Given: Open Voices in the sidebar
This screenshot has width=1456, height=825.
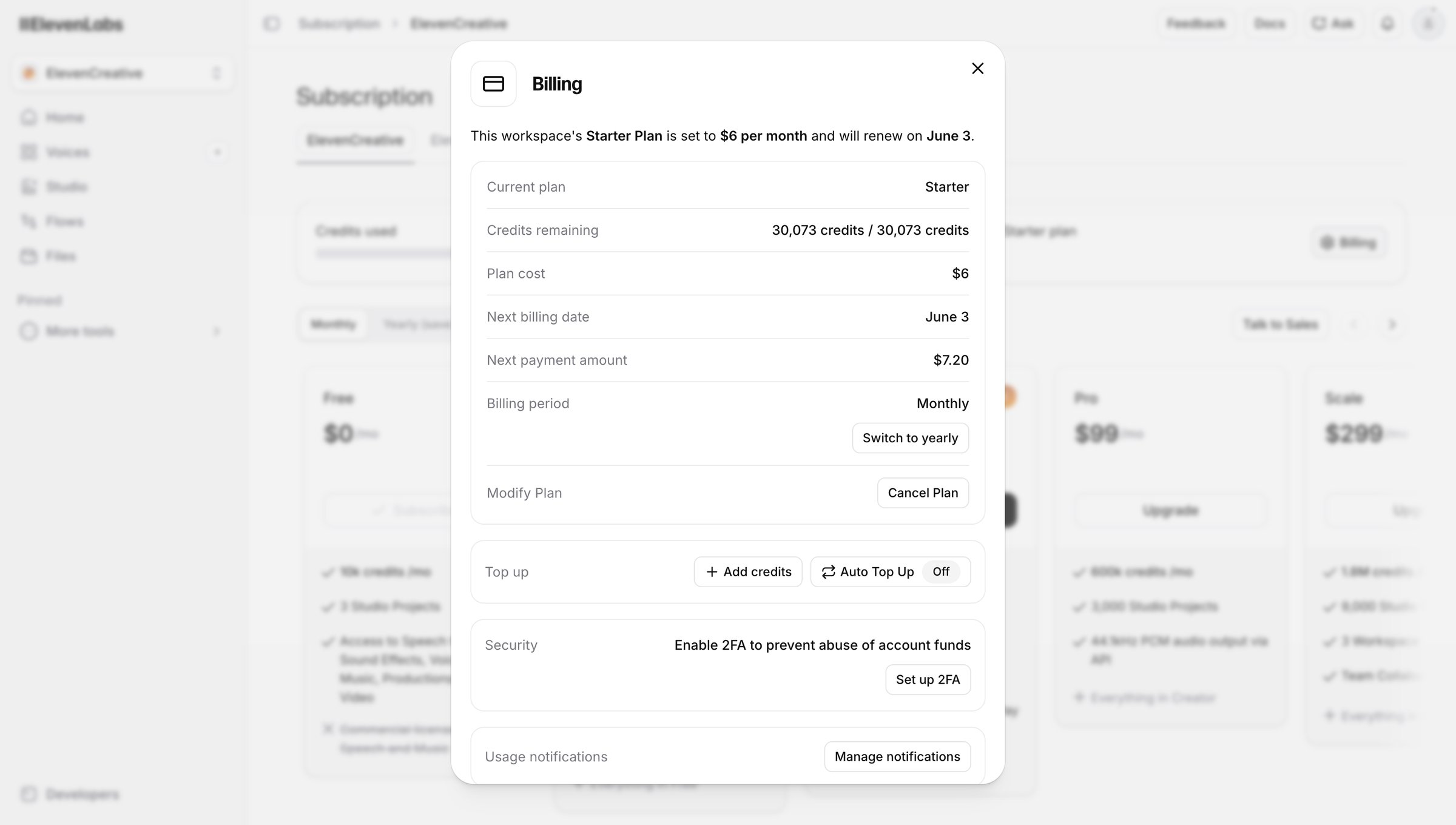Looking at the screenshot, I should 67,152.
